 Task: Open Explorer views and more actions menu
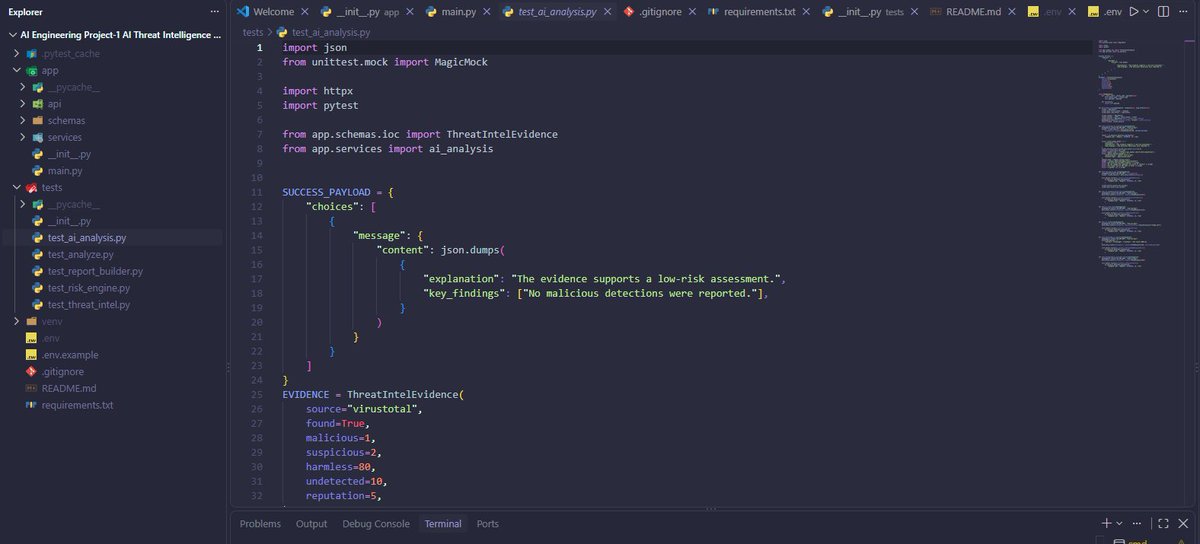point(215,12)
